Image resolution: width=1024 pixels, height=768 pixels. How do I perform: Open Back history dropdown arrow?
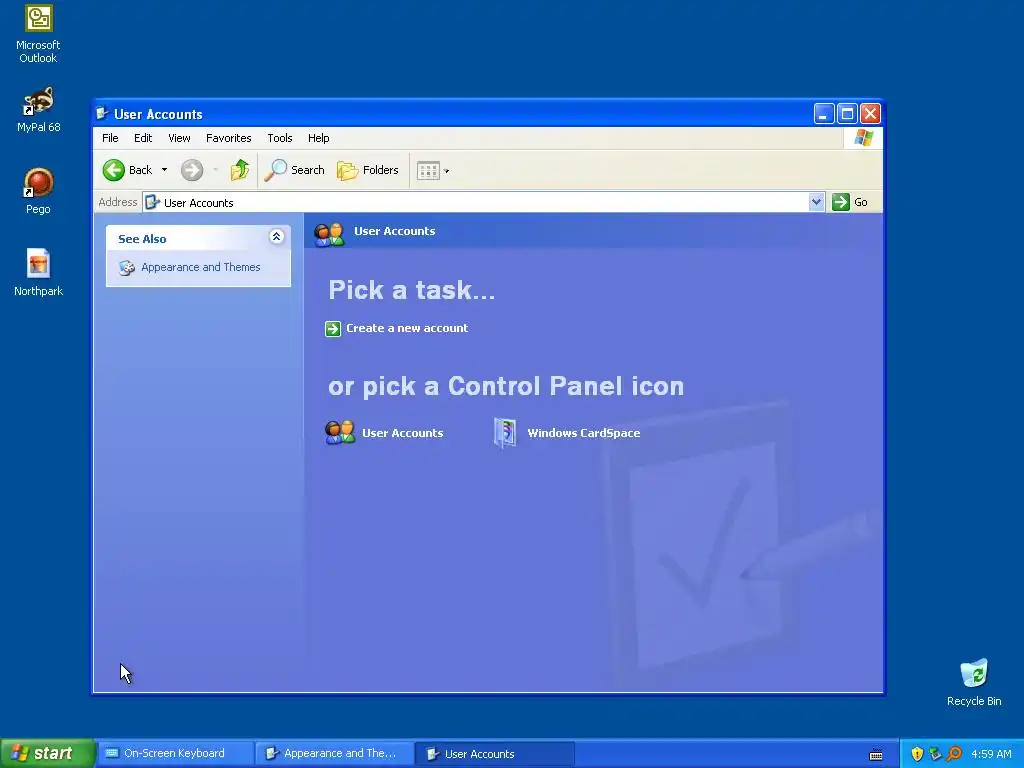pyautogui.click(x=165, y=170)
